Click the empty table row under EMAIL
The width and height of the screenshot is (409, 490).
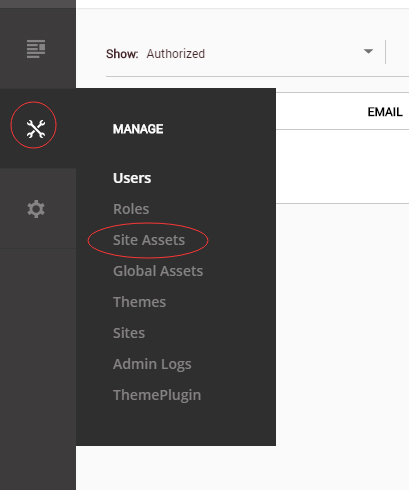tap(342, 166)
